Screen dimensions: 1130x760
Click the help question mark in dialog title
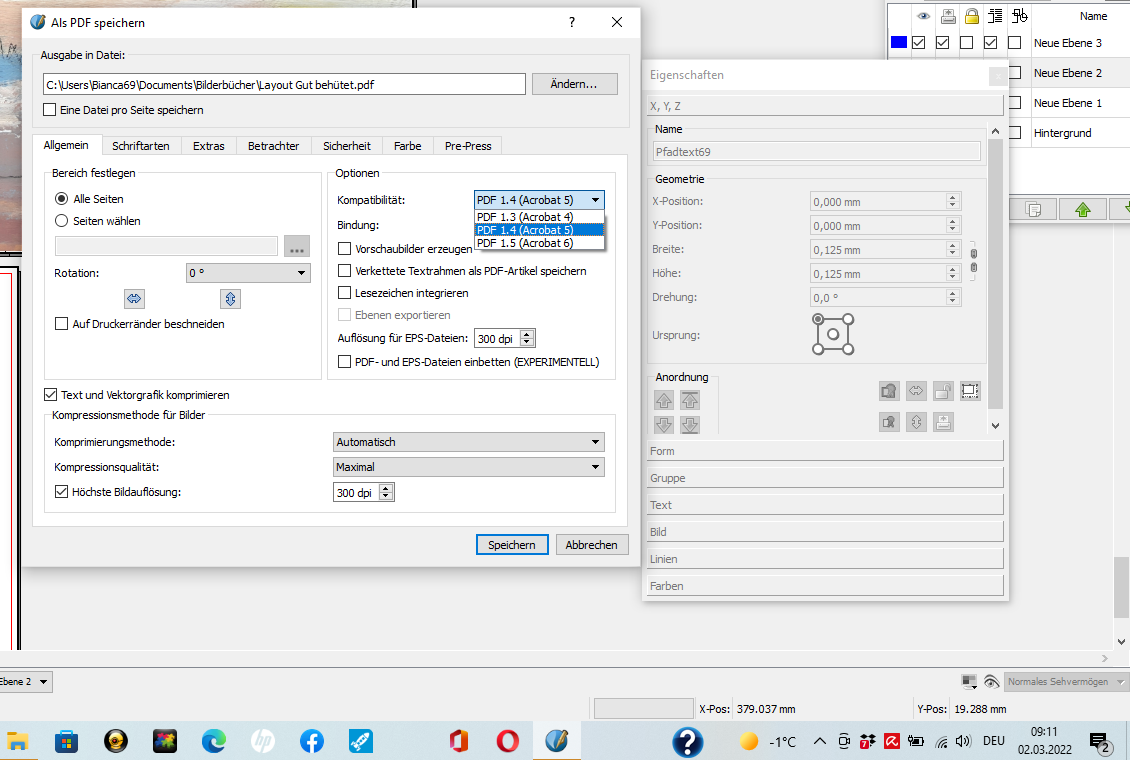tap(572, 22)
